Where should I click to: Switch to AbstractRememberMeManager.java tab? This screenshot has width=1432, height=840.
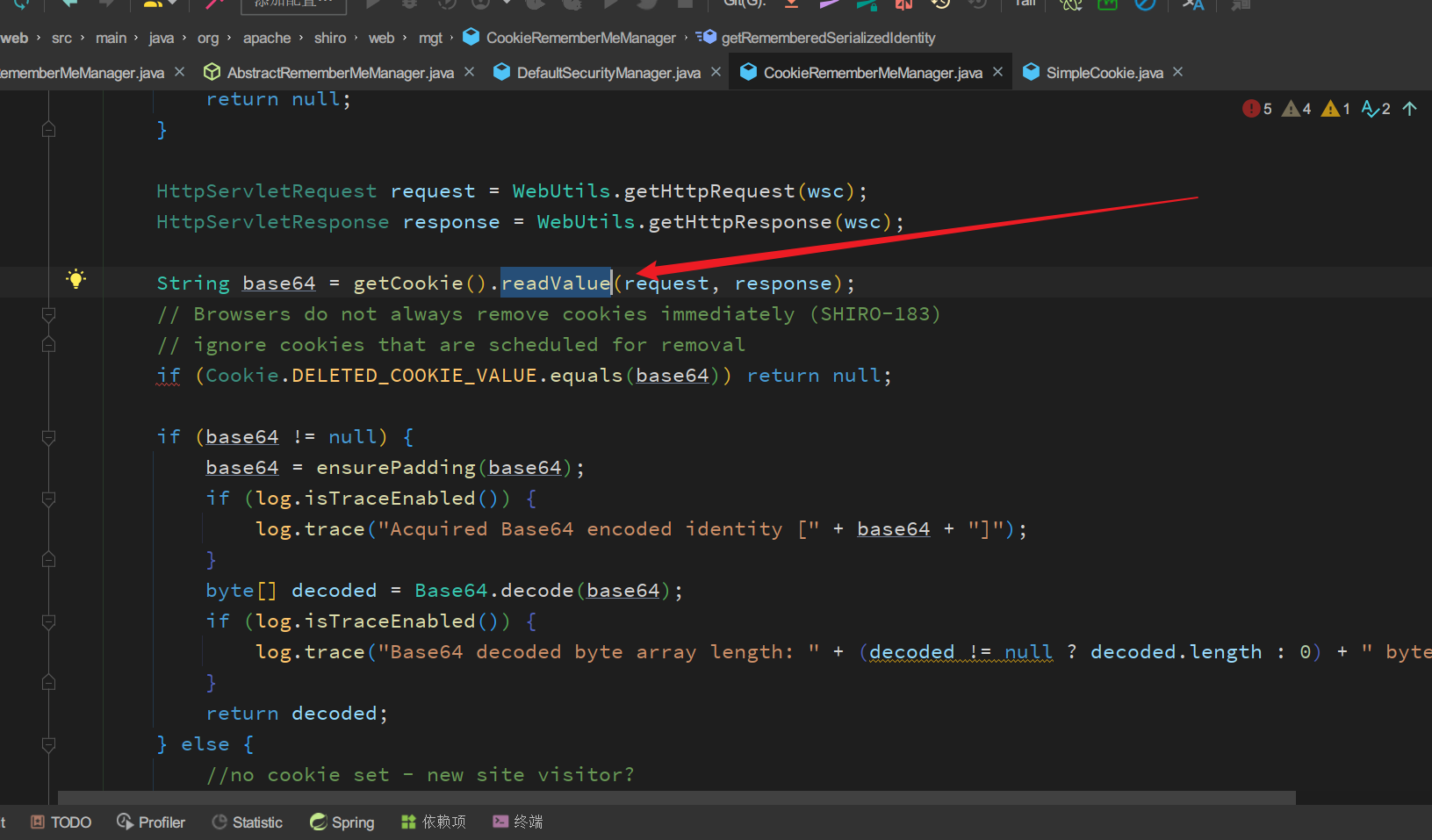pos(340,73)
